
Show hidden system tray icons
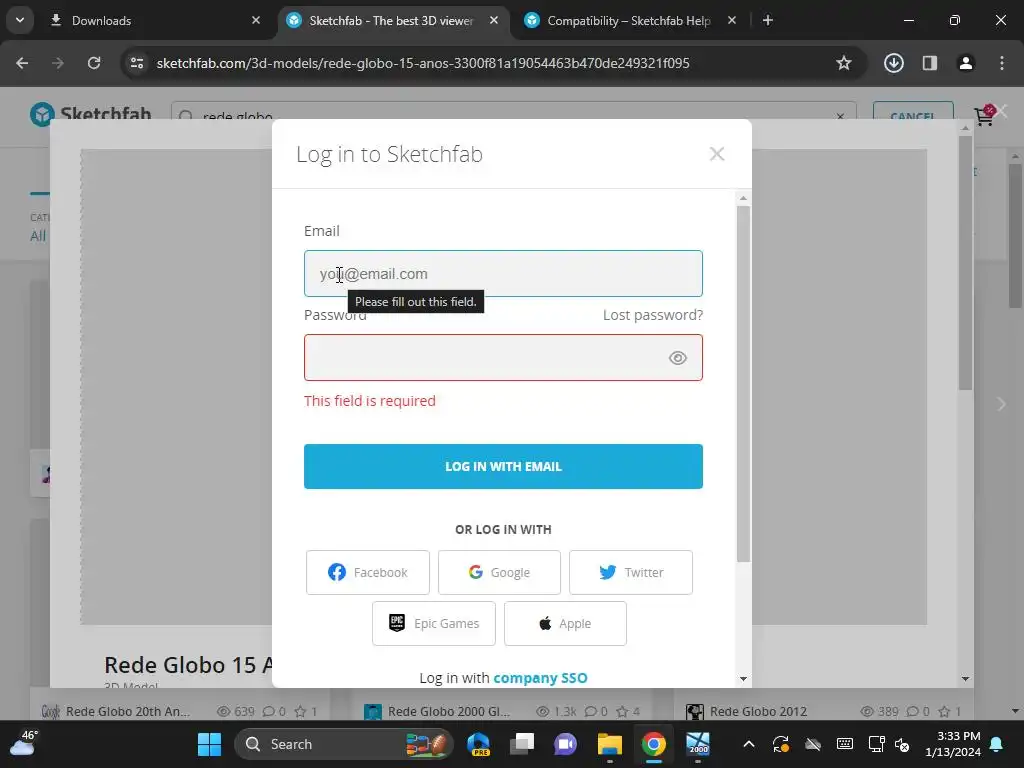[x=749, y=744]
